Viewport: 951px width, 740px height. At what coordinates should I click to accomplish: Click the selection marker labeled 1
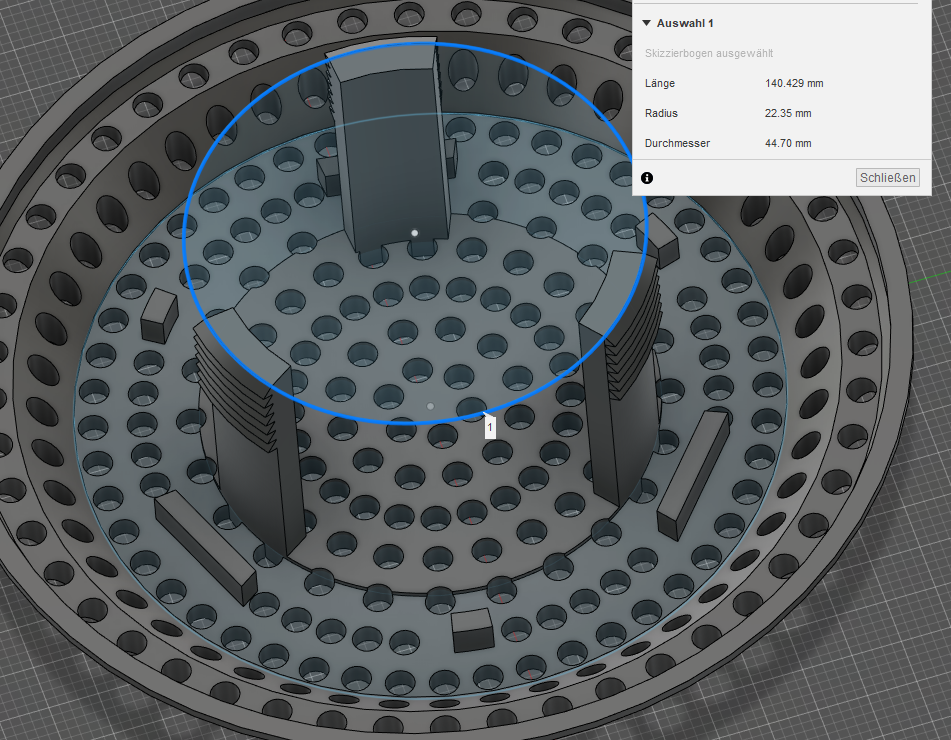click(x=490, y=427)
